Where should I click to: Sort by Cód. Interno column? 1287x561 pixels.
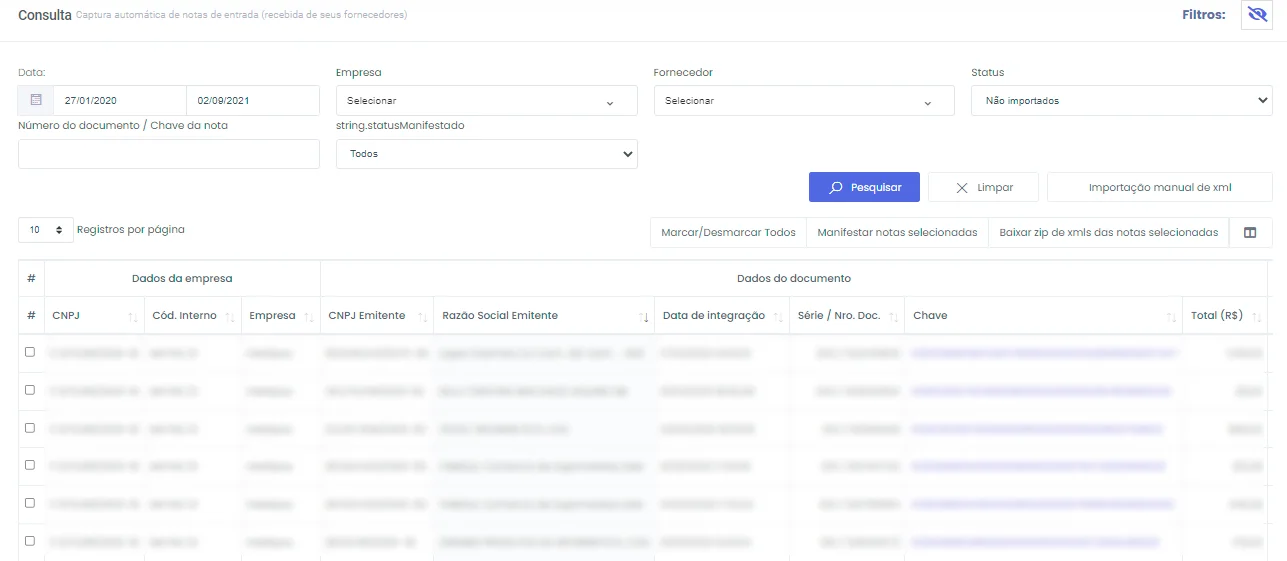(x=229, y=316)
